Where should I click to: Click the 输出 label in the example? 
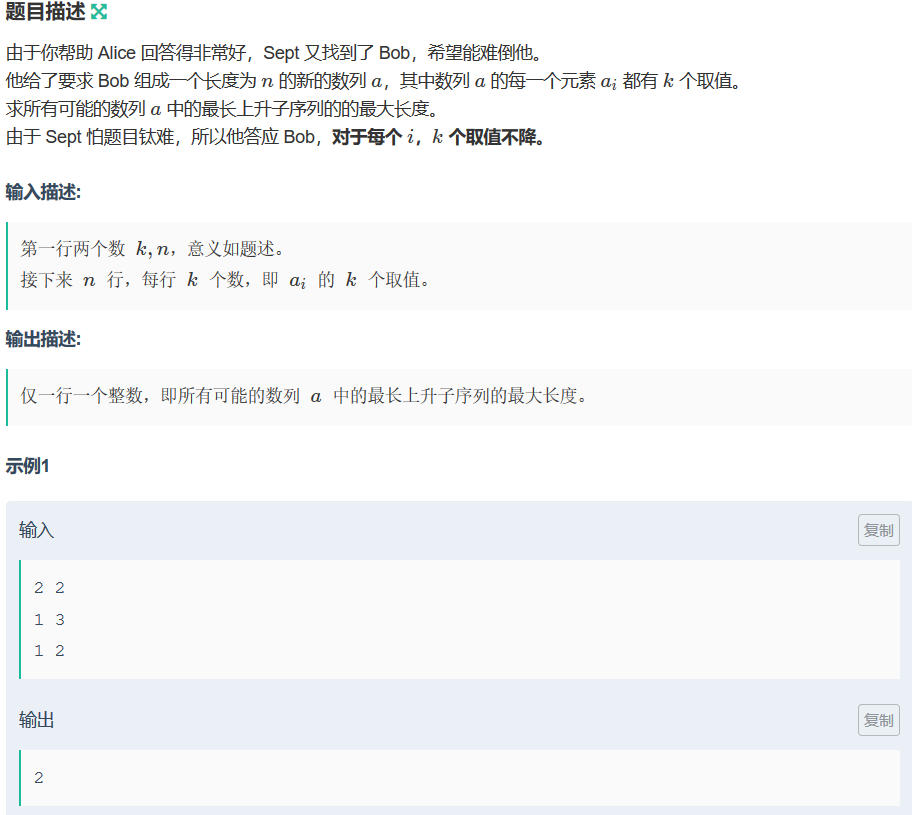(36, 720)
